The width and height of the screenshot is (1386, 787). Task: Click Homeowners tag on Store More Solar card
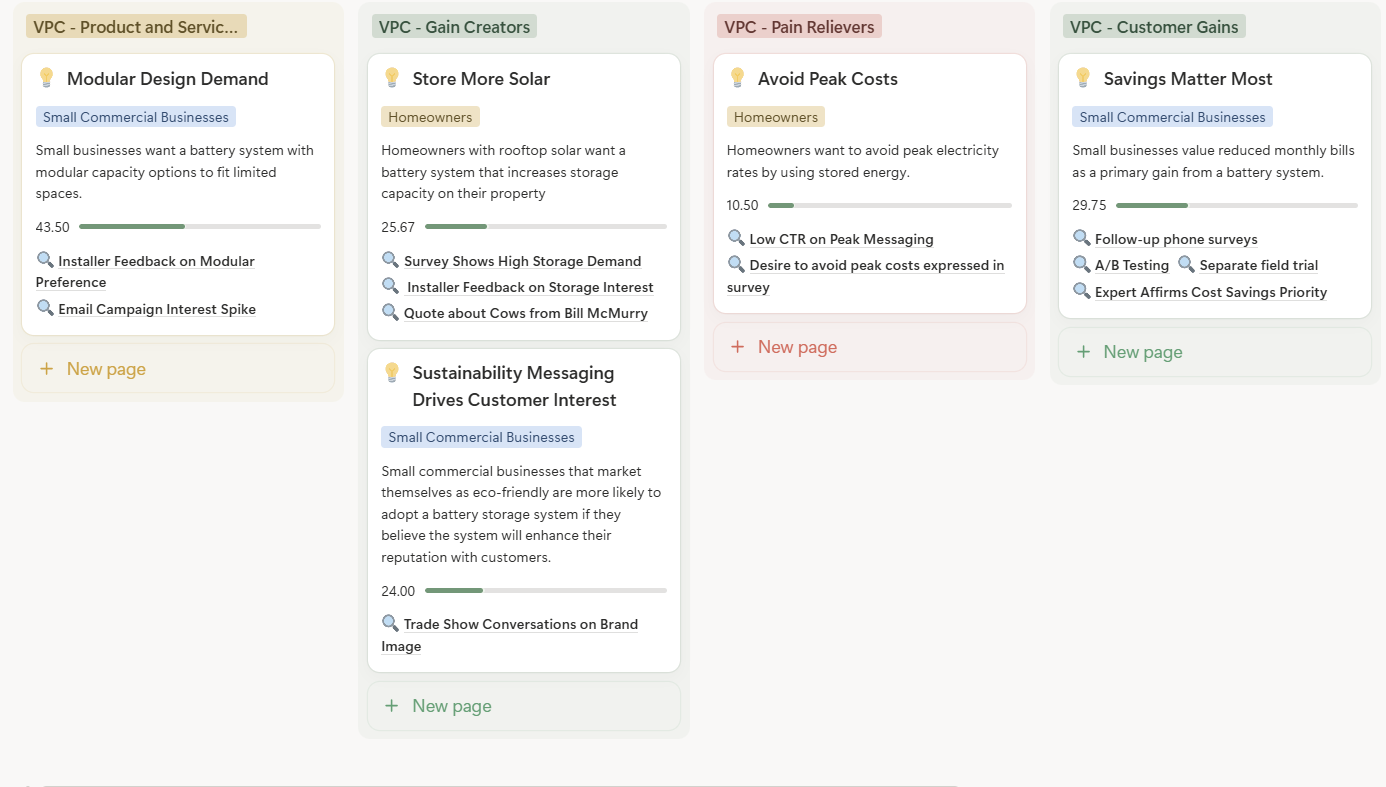[x=430, y=117]
